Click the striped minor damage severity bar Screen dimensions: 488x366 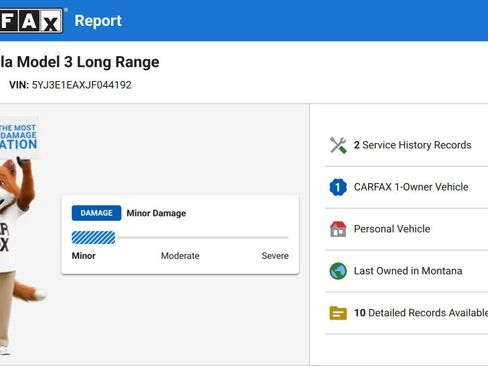coord(93,238)
